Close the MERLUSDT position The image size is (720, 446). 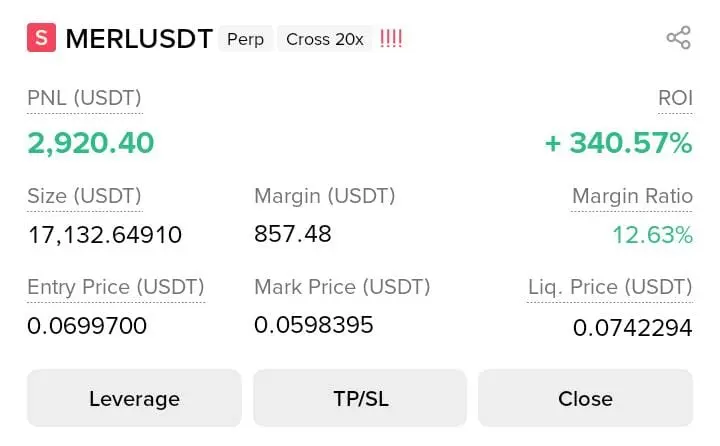[x=585, y=398]
